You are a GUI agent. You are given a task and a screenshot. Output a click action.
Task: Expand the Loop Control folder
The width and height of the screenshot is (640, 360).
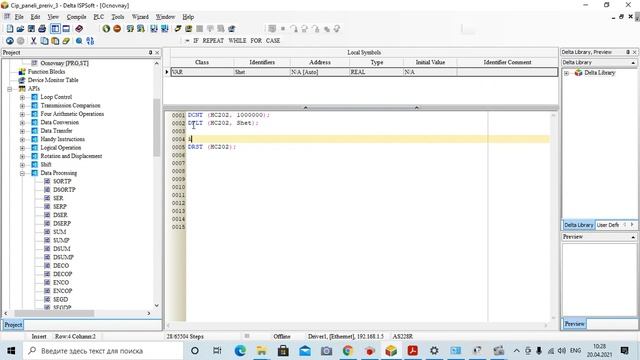click(x=22, y=97)
